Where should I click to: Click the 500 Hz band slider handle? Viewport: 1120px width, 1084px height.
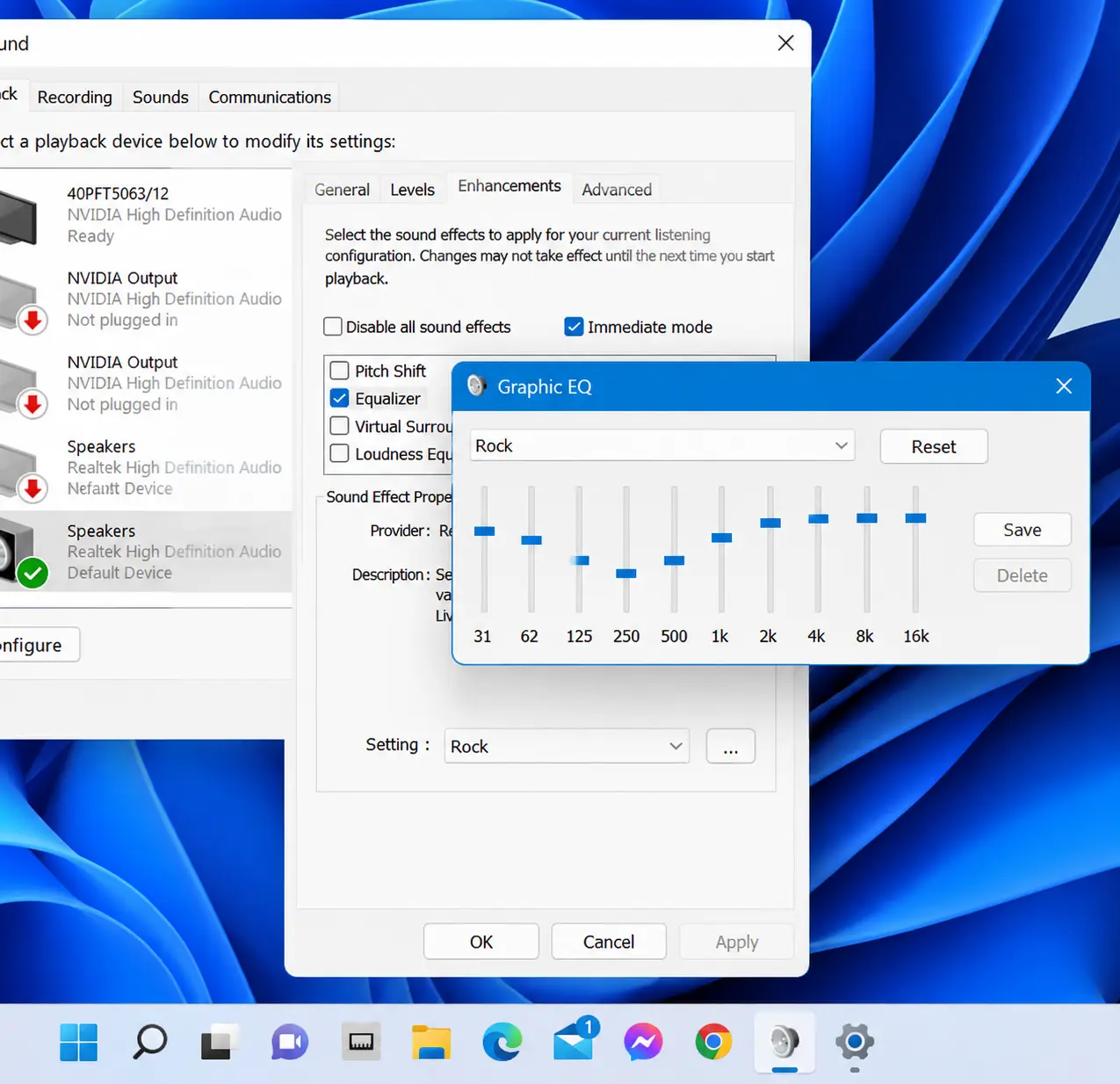pos(674,560)
